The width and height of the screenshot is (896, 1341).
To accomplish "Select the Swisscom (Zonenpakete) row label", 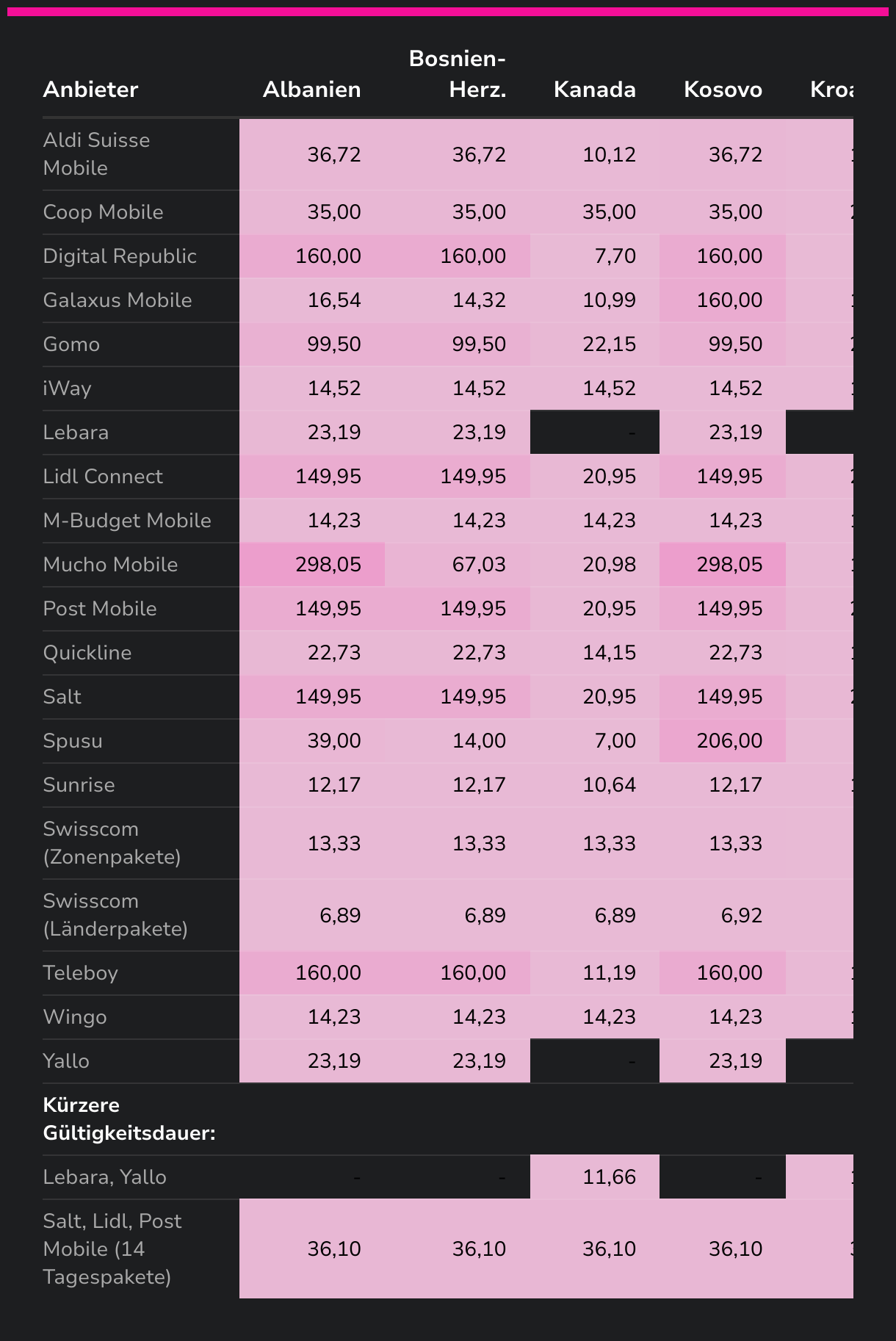I will click(x=112, y=843).
